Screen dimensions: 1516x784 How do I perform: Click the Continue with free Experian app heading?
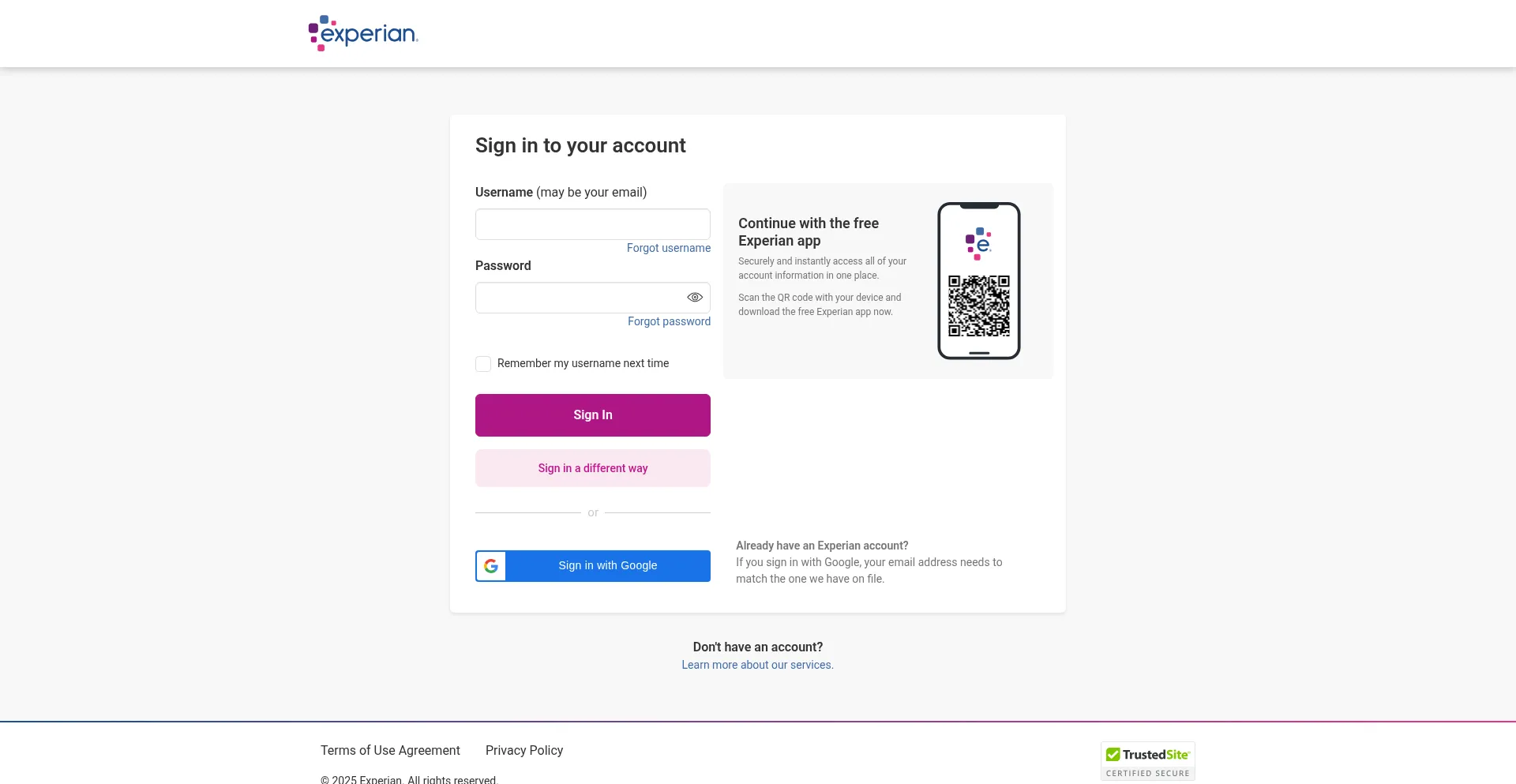click(809, 232)
